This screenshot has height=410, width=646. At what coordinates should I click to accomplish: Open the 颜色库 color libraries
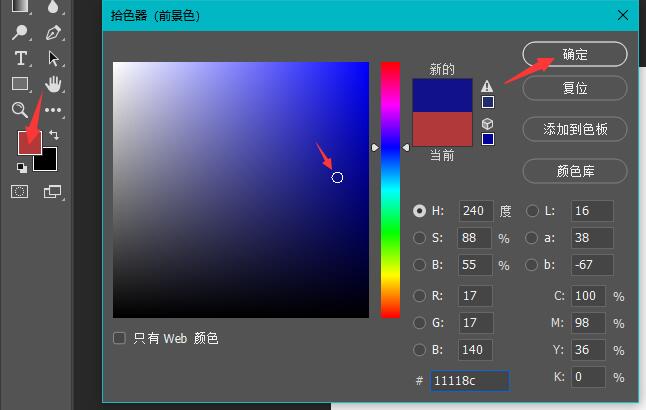[x=575, y=171]
